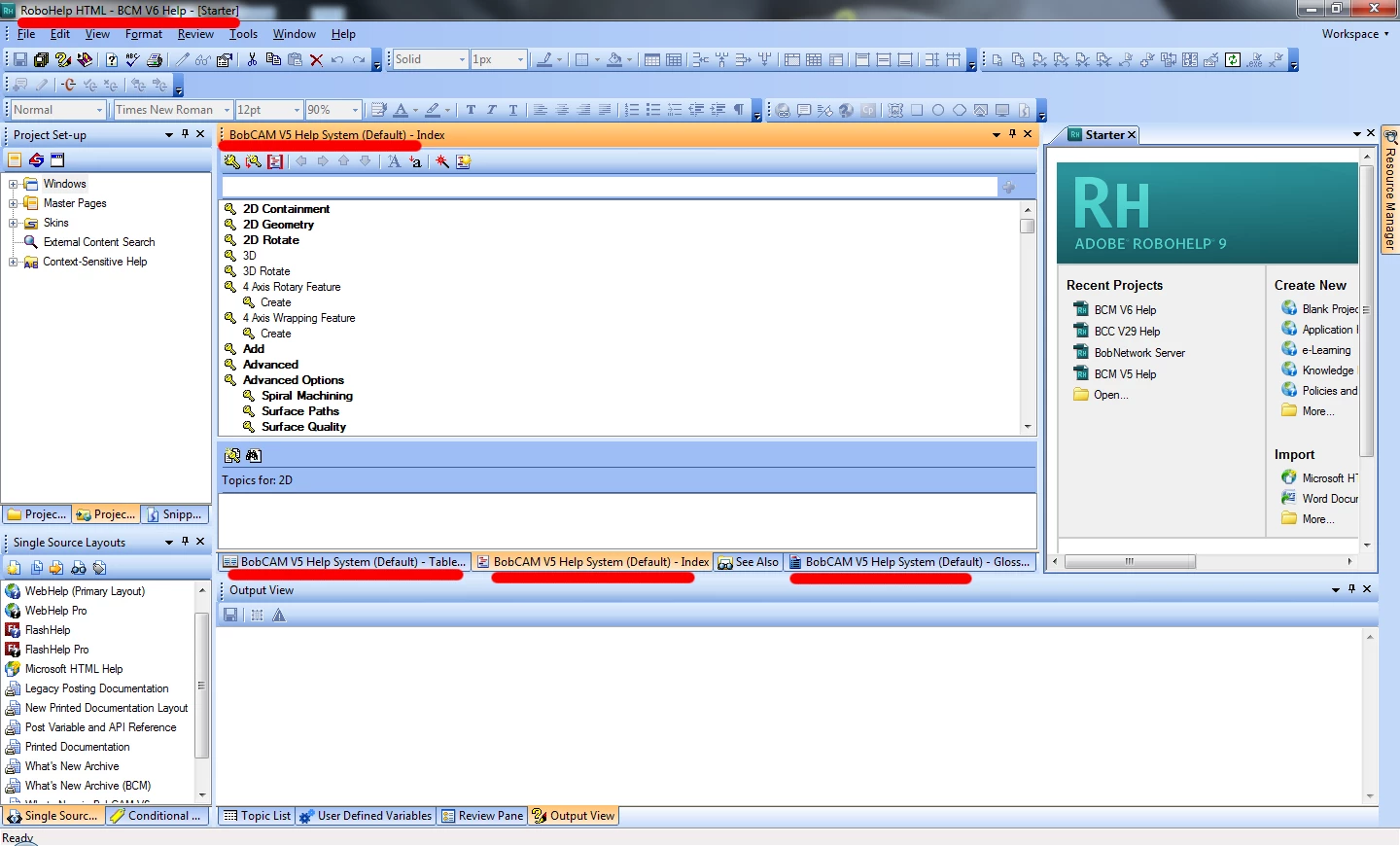Open the Solid border style dropdown
The height and width of the screenshot is (846, 1400).
[x=462, y=59]
